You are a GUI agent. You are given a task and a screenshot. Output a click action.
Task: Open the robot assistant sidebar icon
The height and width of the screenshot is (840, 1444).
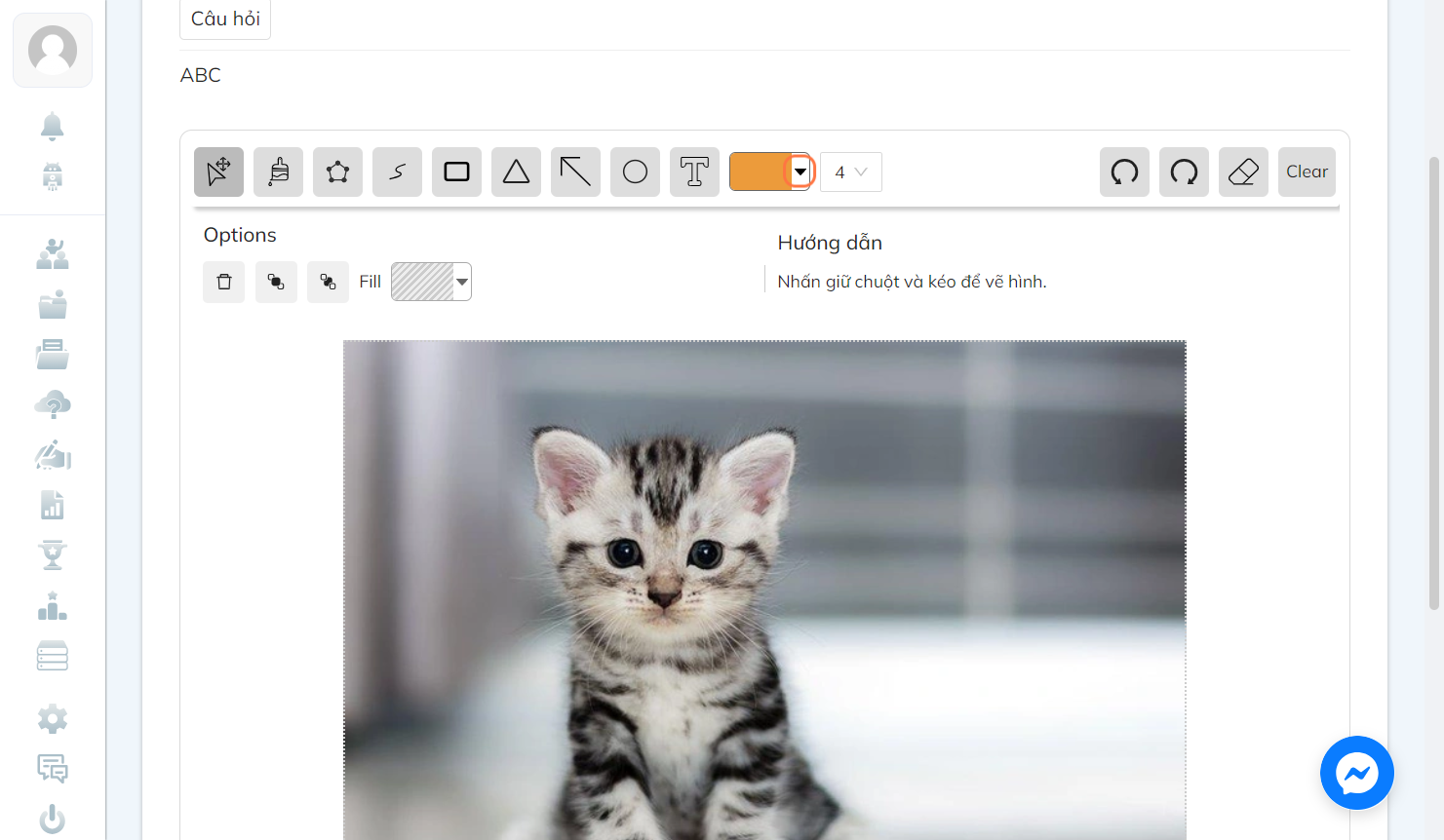point(53,176)
